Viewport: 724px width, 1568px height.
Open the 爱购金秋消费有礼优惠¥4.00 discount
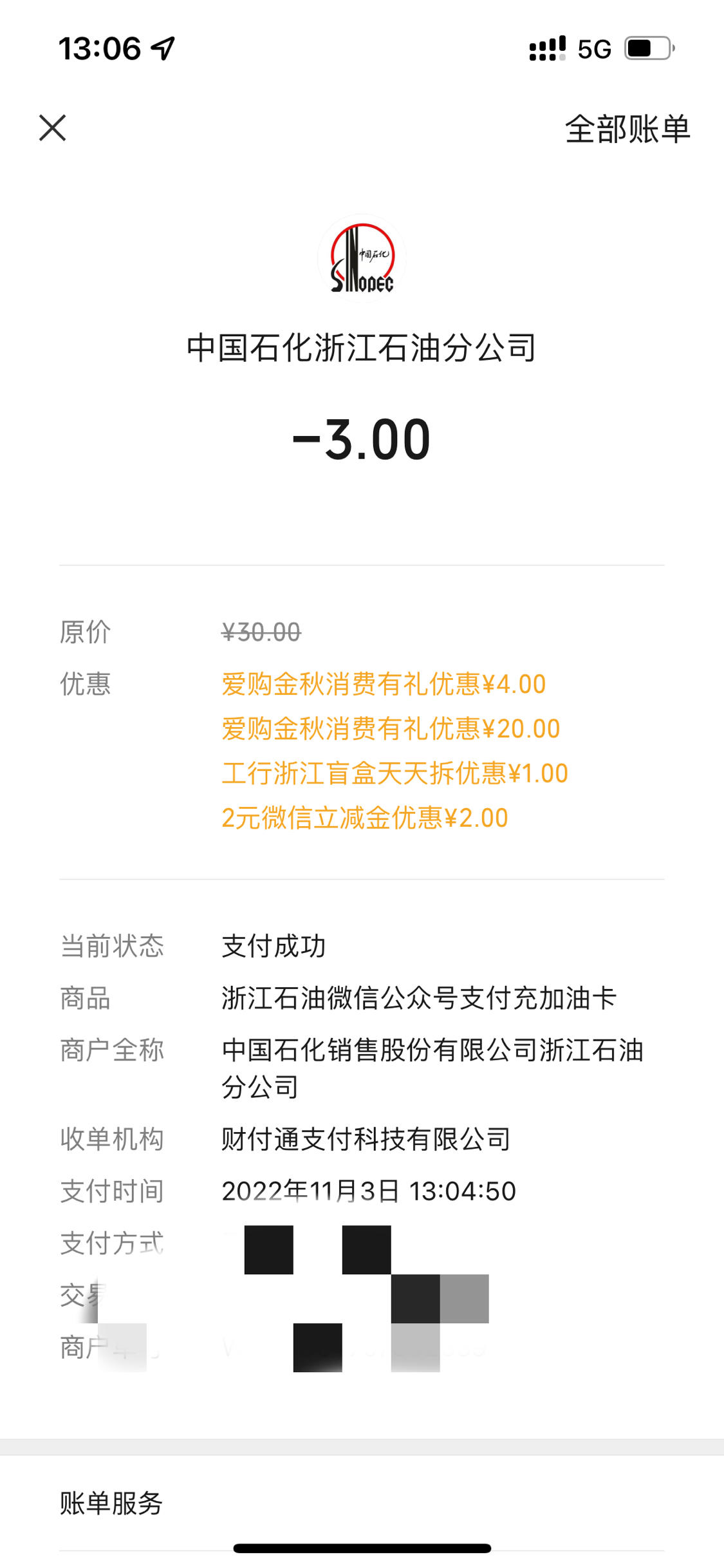(384, 684)
